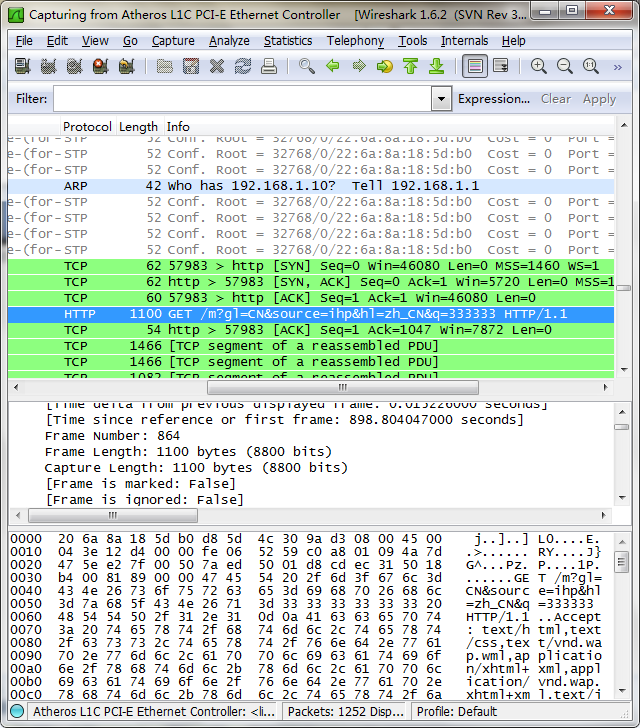Click the Expression... button
This screenshot has width=640, height=728.
(494, 99)
